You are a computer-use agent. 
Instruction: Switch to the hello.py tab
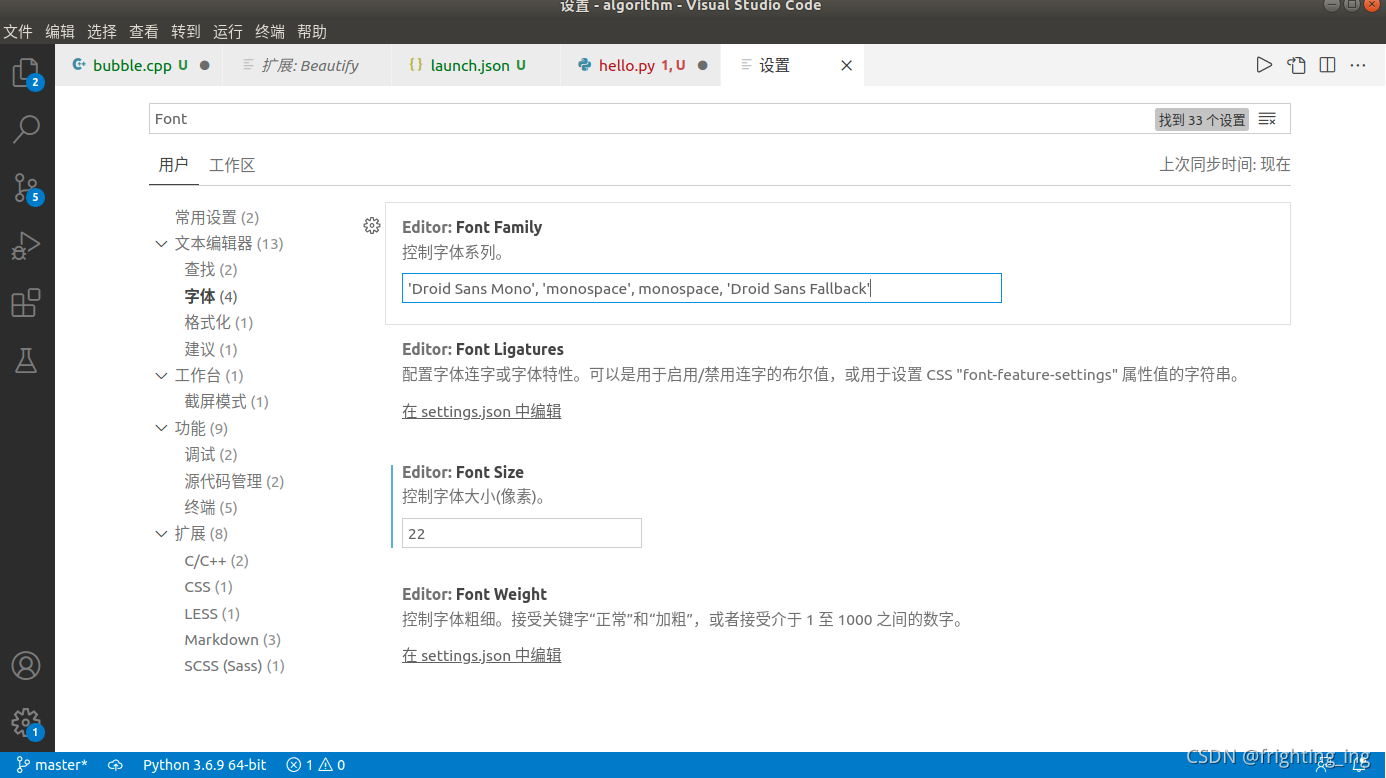[630, 64]
